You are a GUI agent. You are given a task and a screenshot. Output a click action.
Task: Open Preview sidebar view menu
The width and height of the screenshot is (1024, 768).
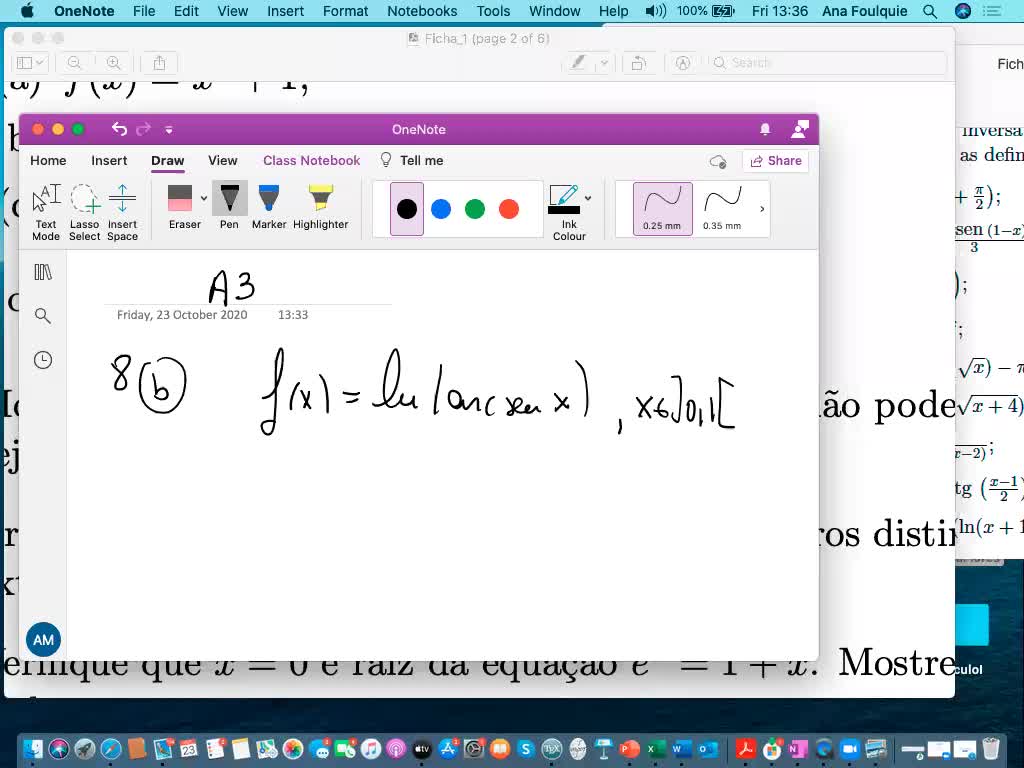(30, 63)
